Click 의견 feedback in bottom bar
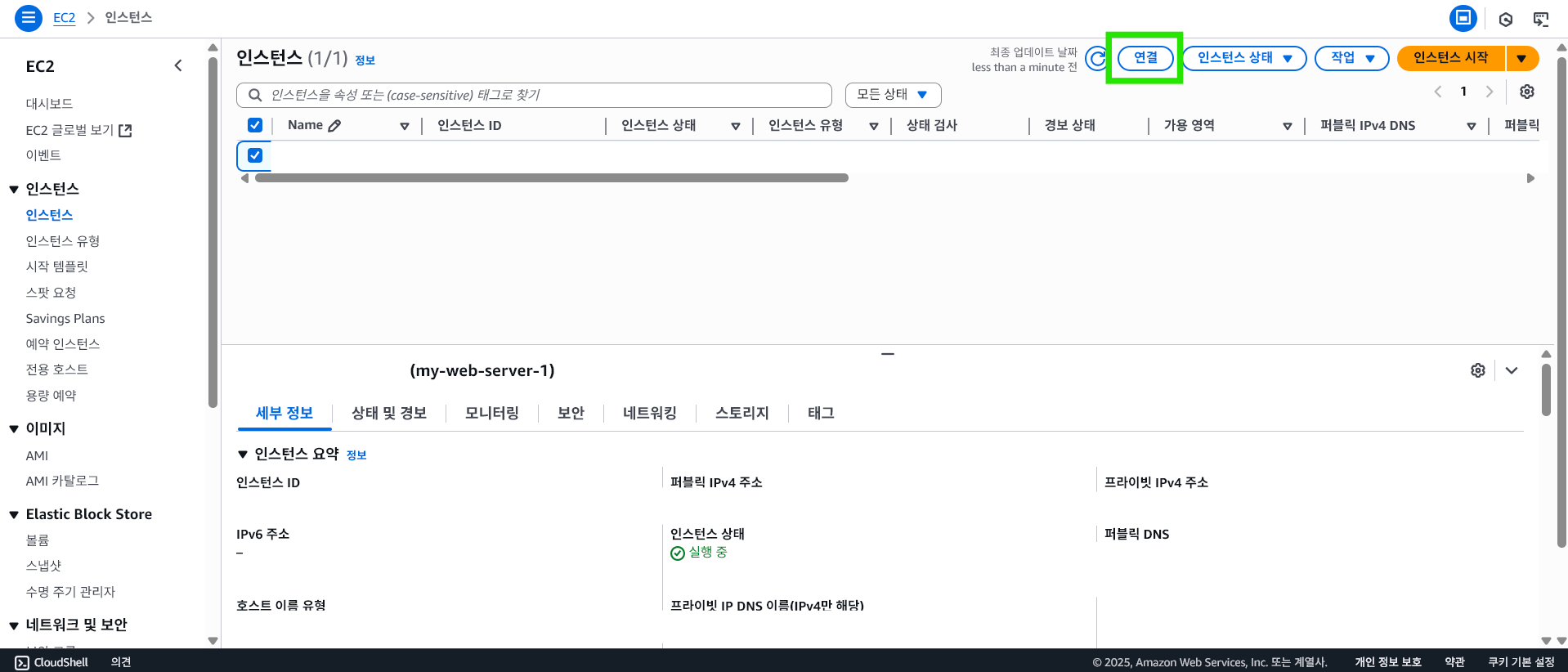Image resolution: width=1568 pixels, height=672 pixels. pyautogui.click(x=121, y=662)
